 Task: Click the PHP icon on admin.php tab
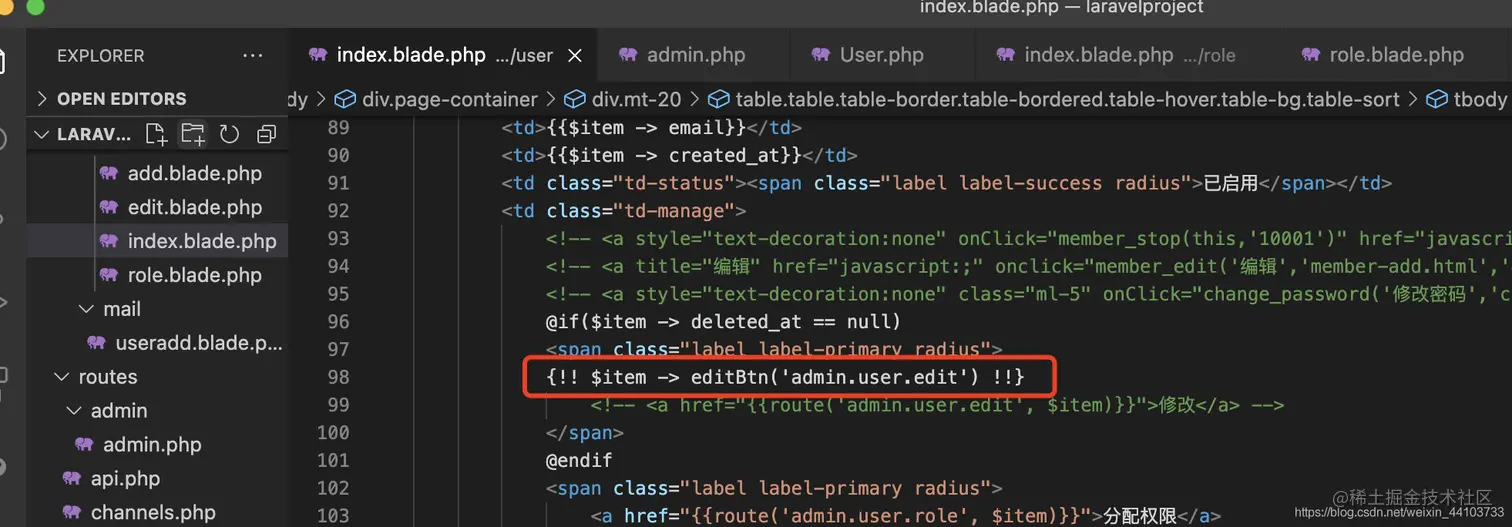click(628, 55)
